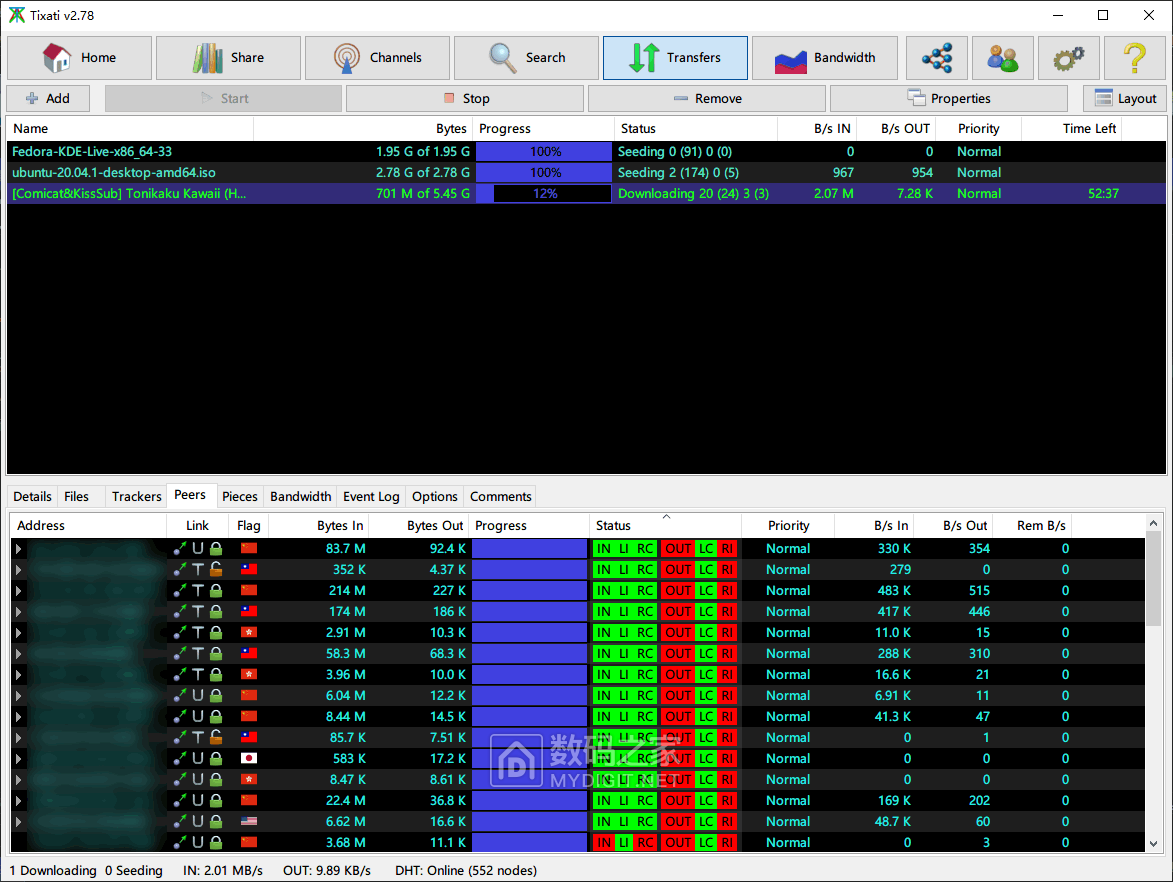The height and width of the screenshot is (882, 1173).
Task: Open the Share section
Action: click(228, 58)
